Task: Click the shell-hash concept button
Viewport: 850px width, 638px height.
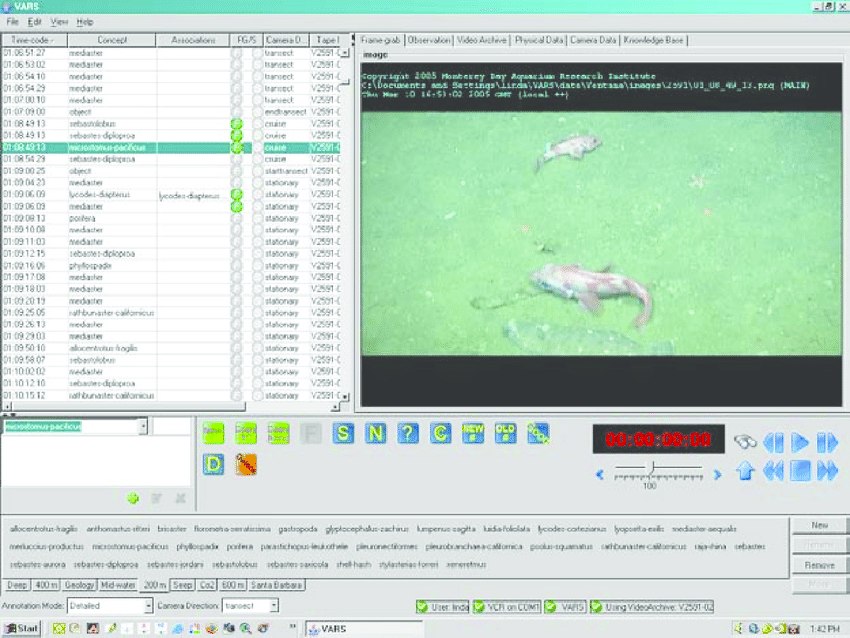Action: (353, 564)
